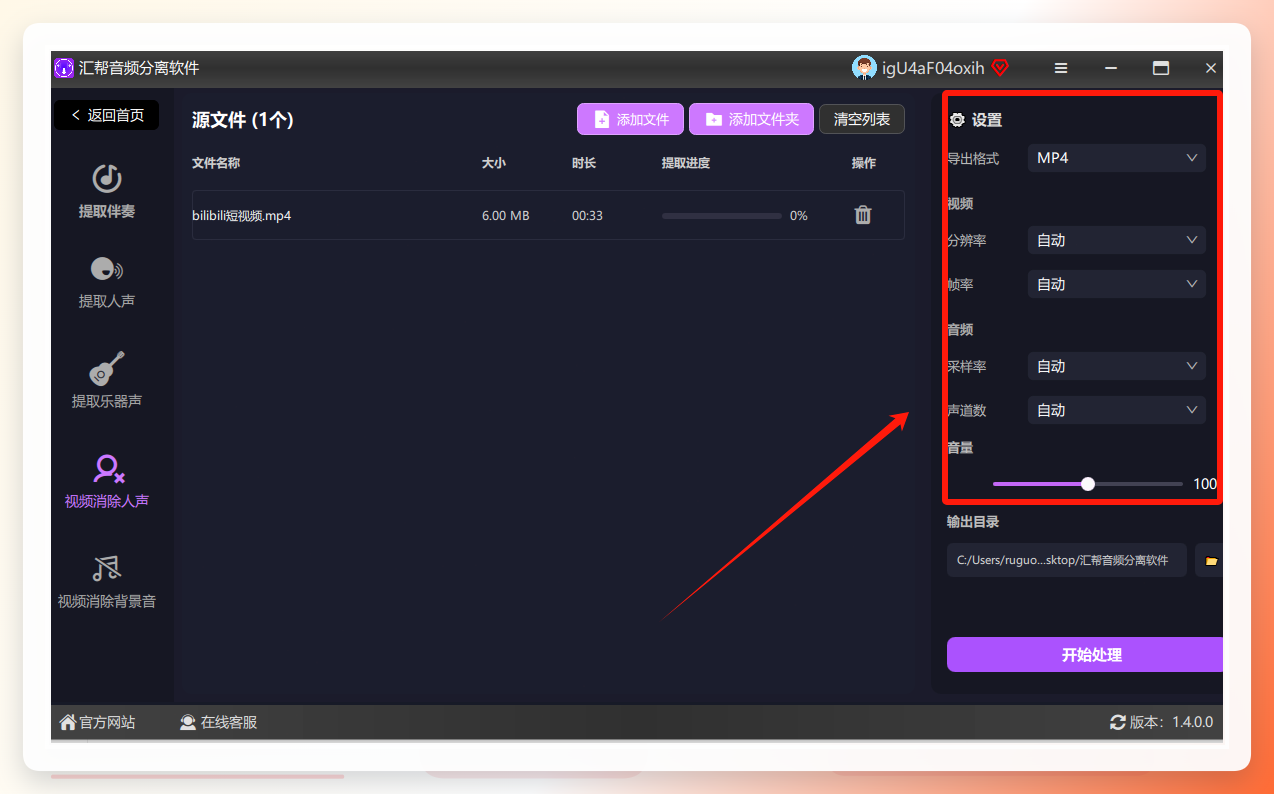
Task: Click 添加文件夹 button
Action: click(x=751, y=119)
